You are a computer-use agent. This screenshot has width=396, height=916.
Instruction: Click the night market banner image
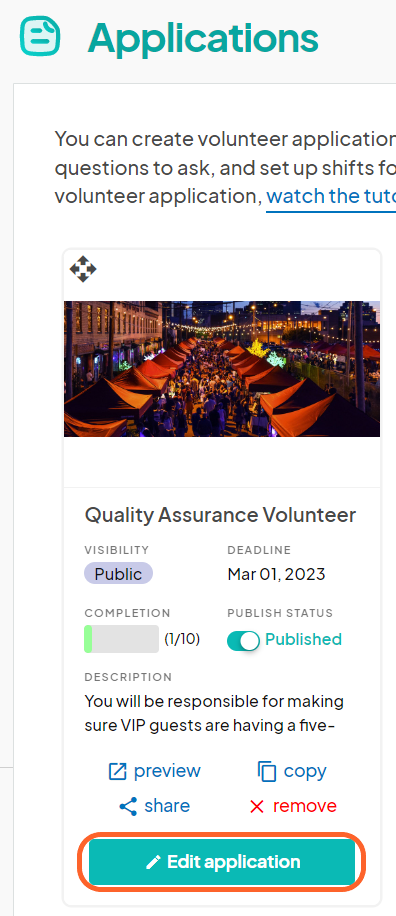click(x=222, y=369)
